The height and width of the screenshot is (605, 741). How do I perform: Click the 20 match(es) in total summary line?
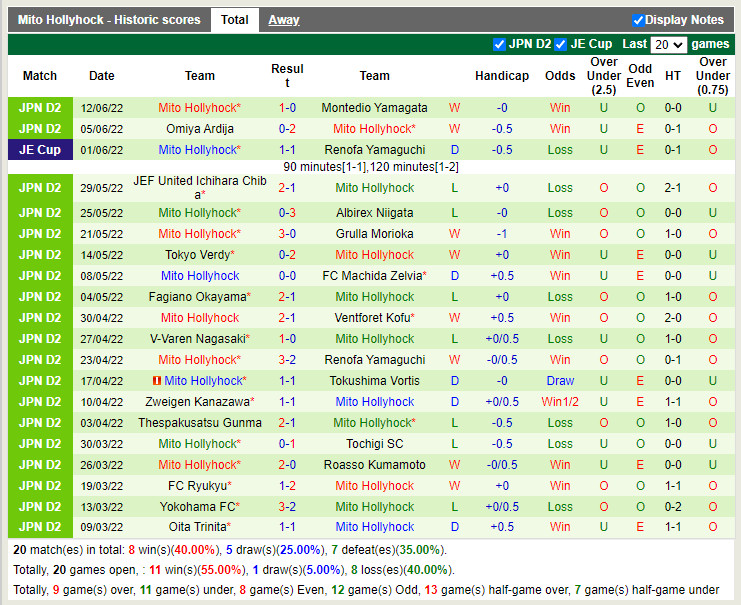click(x=230, y=550)
